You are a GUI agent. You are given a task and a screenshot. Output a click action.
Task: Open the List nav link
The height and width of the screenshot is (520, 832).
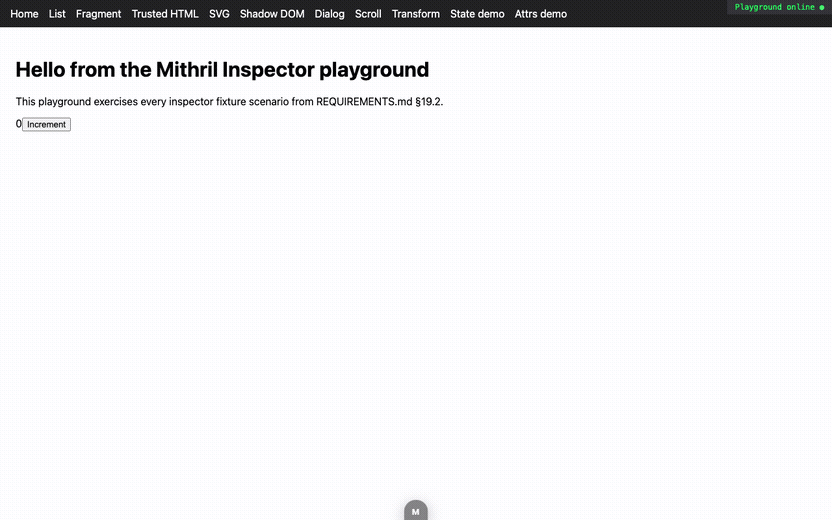click(x=57, y=14)
